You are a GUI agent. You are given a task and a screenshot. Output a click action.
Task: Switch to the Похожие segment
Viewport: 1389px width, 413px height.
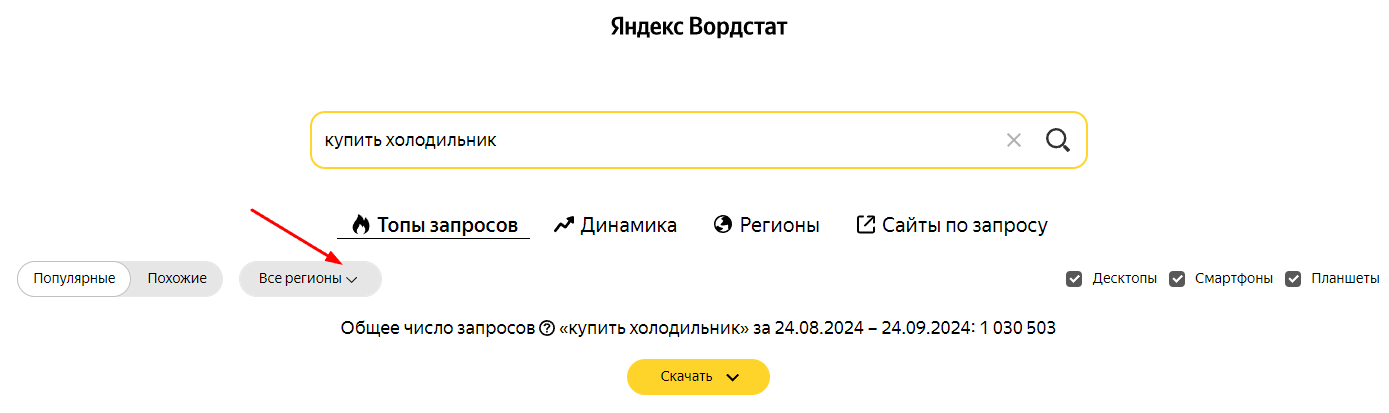[177, 279]
